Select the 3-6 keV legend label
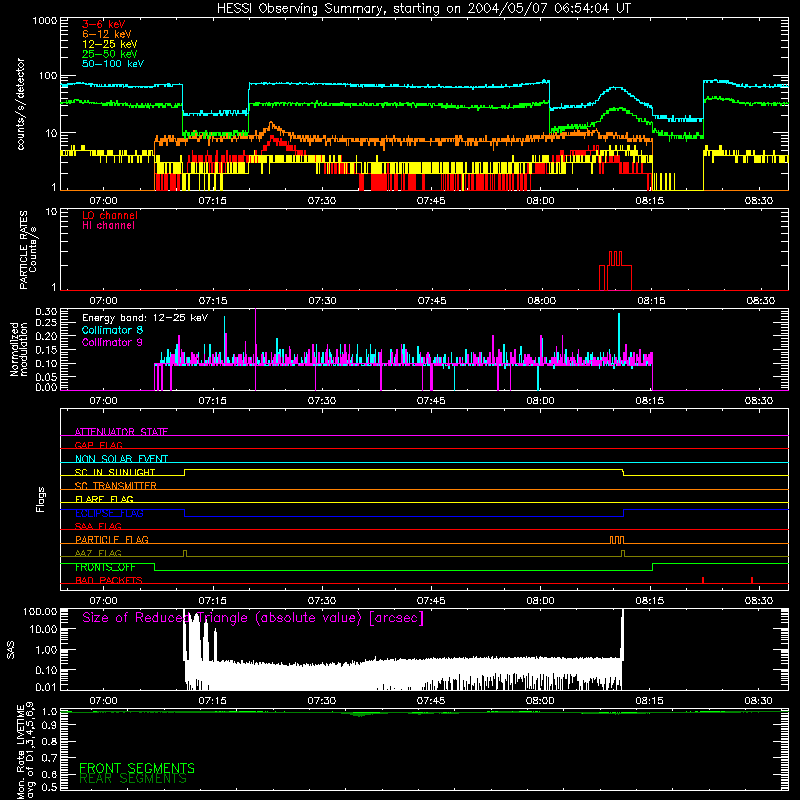The image size is (800, 800). pos(103,24)
